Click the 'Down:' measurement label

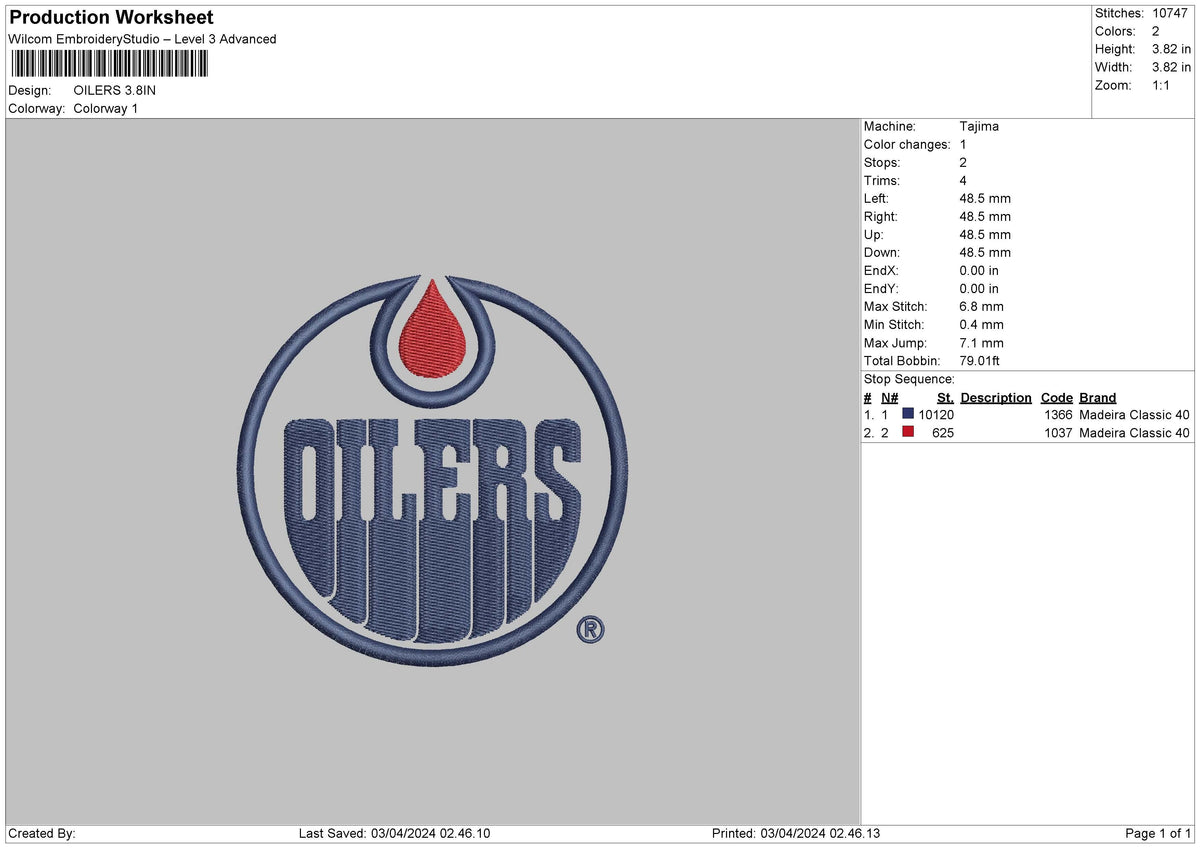[882, 252]
